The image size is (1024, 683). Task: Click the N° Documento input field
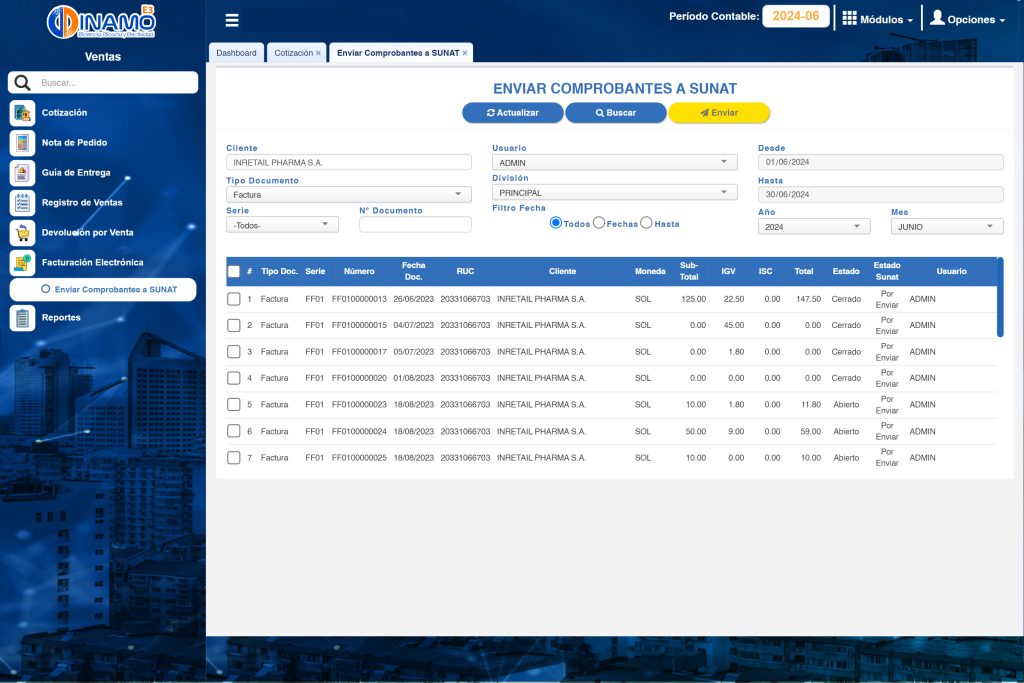[415, 225]
